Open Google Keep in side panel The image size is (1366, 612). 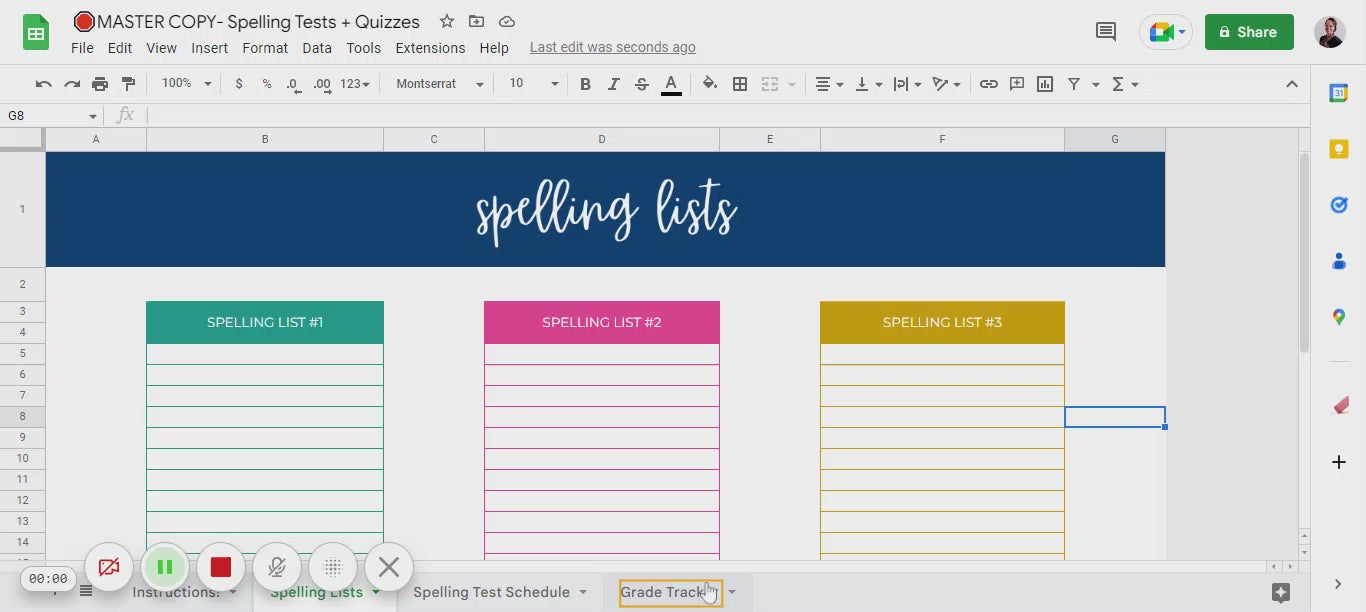tap(1338, 149)
